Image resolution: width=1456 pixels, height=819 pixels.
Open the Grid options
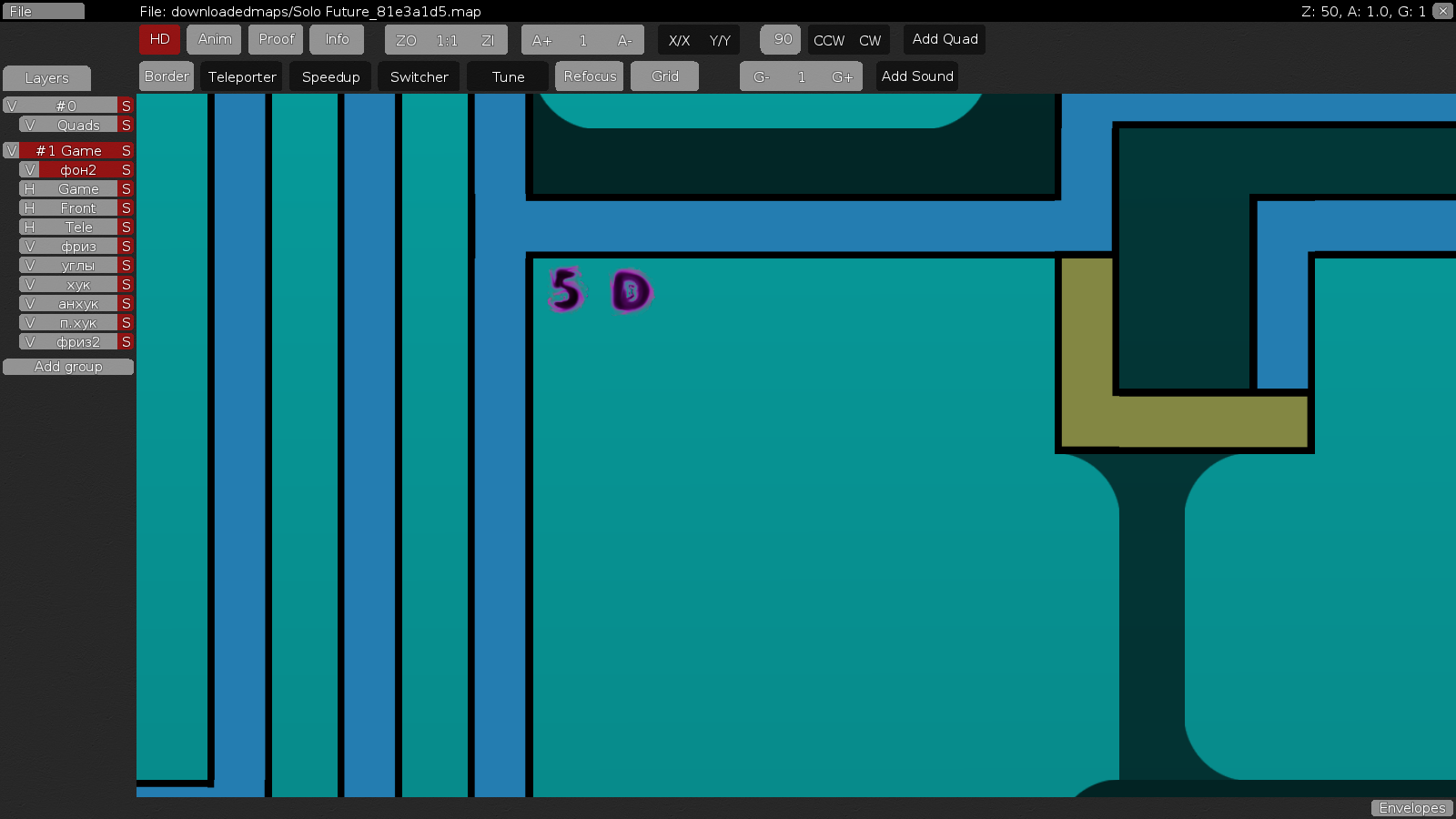tap(664, 76)
